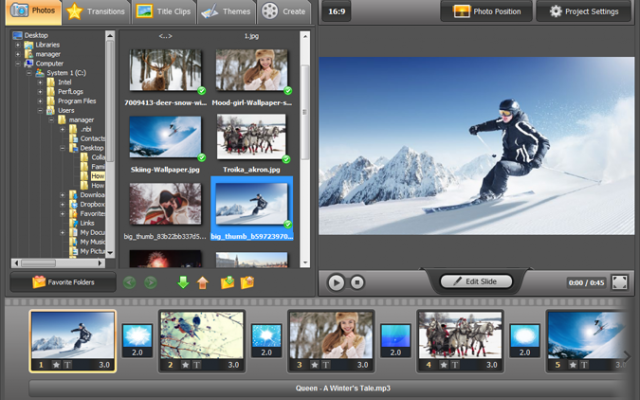This screenshot has height=400, width=640.
Task: Click transition between slides 2 and 3
Action: pos(266,340)
